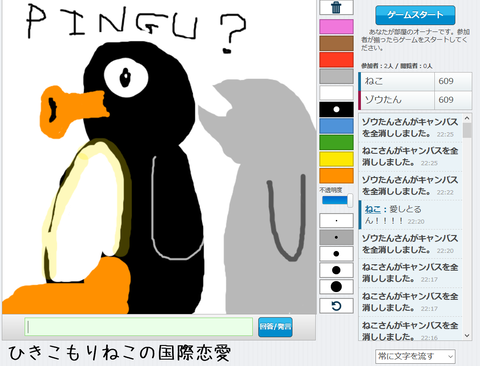Pick the gray color swatch
Image resolution: width=480 pixels, height=366 pixels.
point(336,76)
